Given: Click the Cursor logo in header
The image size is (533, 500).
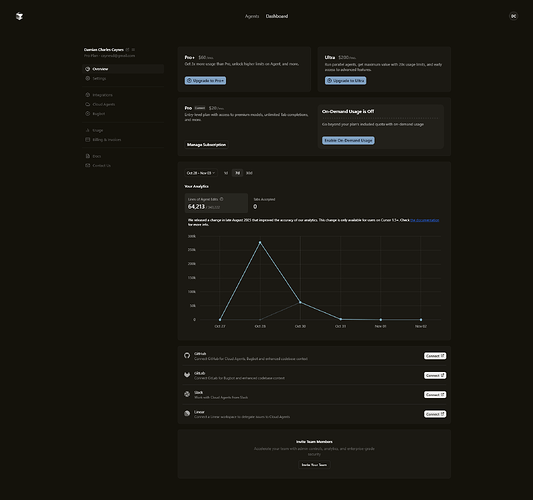Looking at the screenshot, I should point(19,16).
